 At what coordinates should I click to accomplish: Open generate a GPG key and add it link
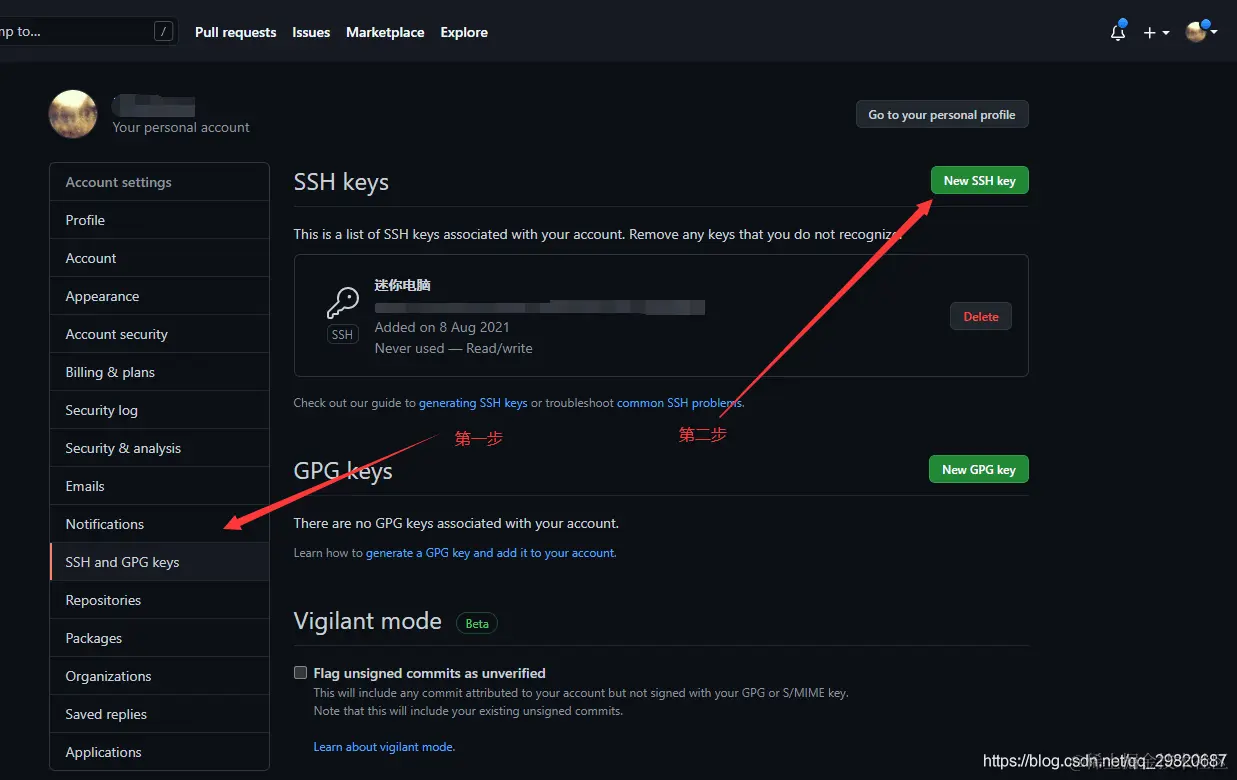pos(491,553)
